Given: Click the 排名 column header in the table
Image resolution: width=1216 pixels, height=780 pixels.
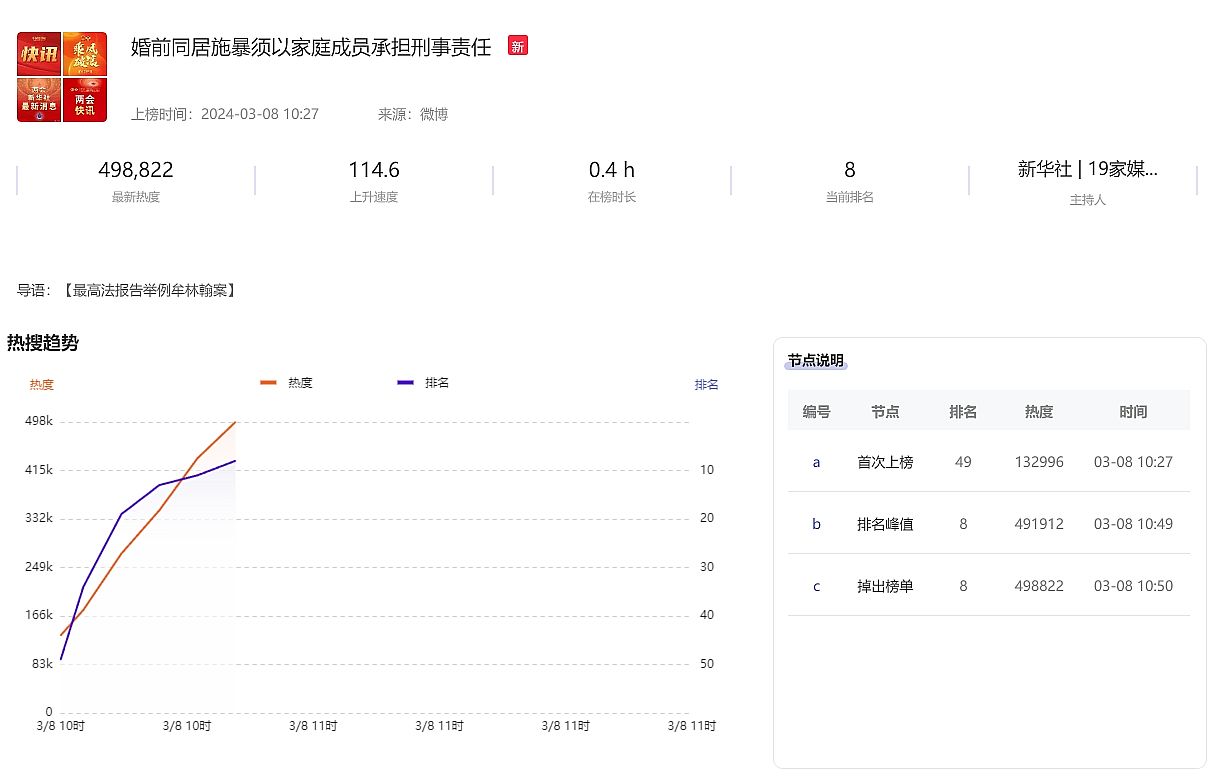Looking at the screenshot, I should point(963,411).
